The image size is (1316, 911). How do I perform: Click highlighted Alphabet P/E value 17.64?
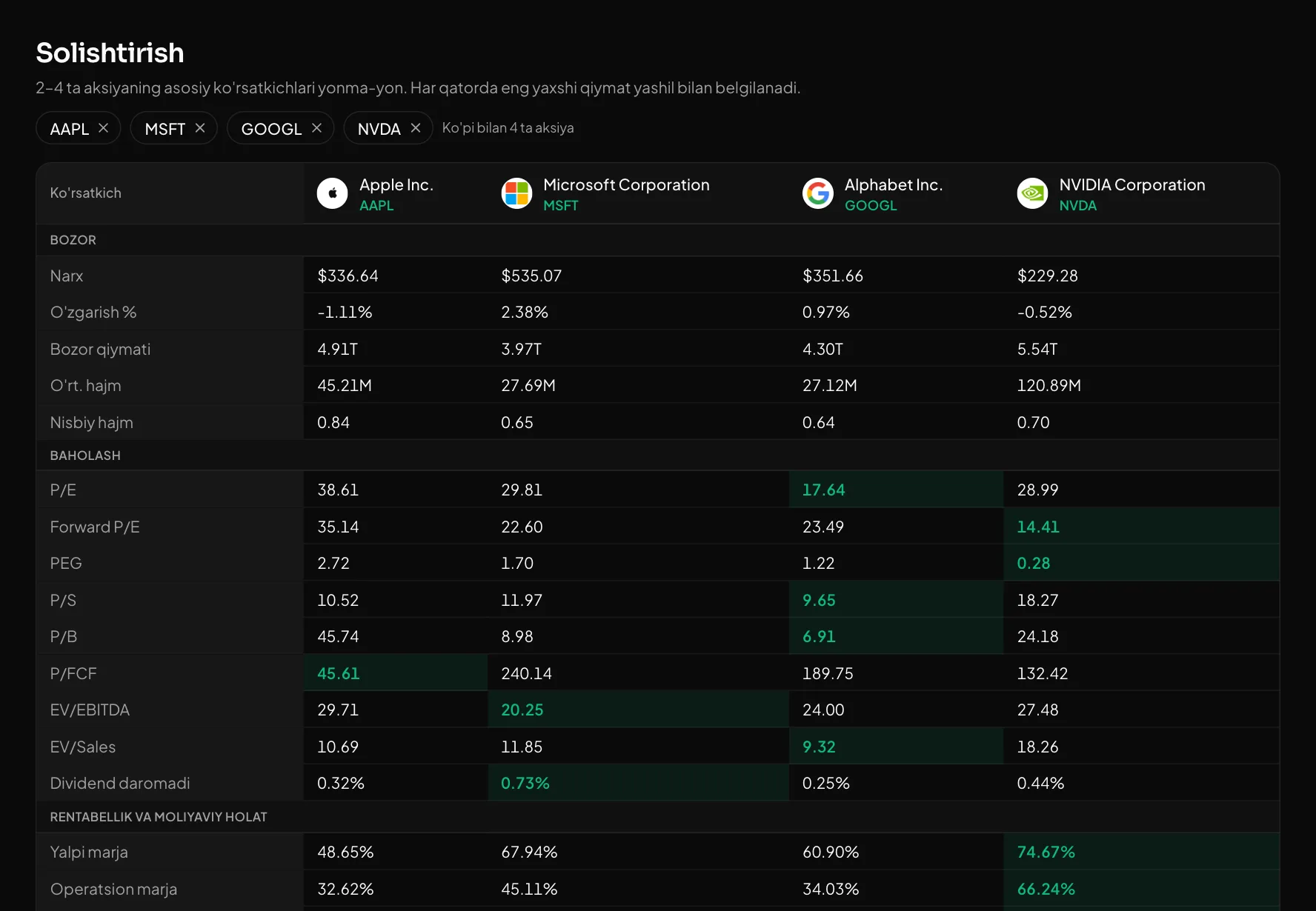pyautogui.click(x=823, y=490)
